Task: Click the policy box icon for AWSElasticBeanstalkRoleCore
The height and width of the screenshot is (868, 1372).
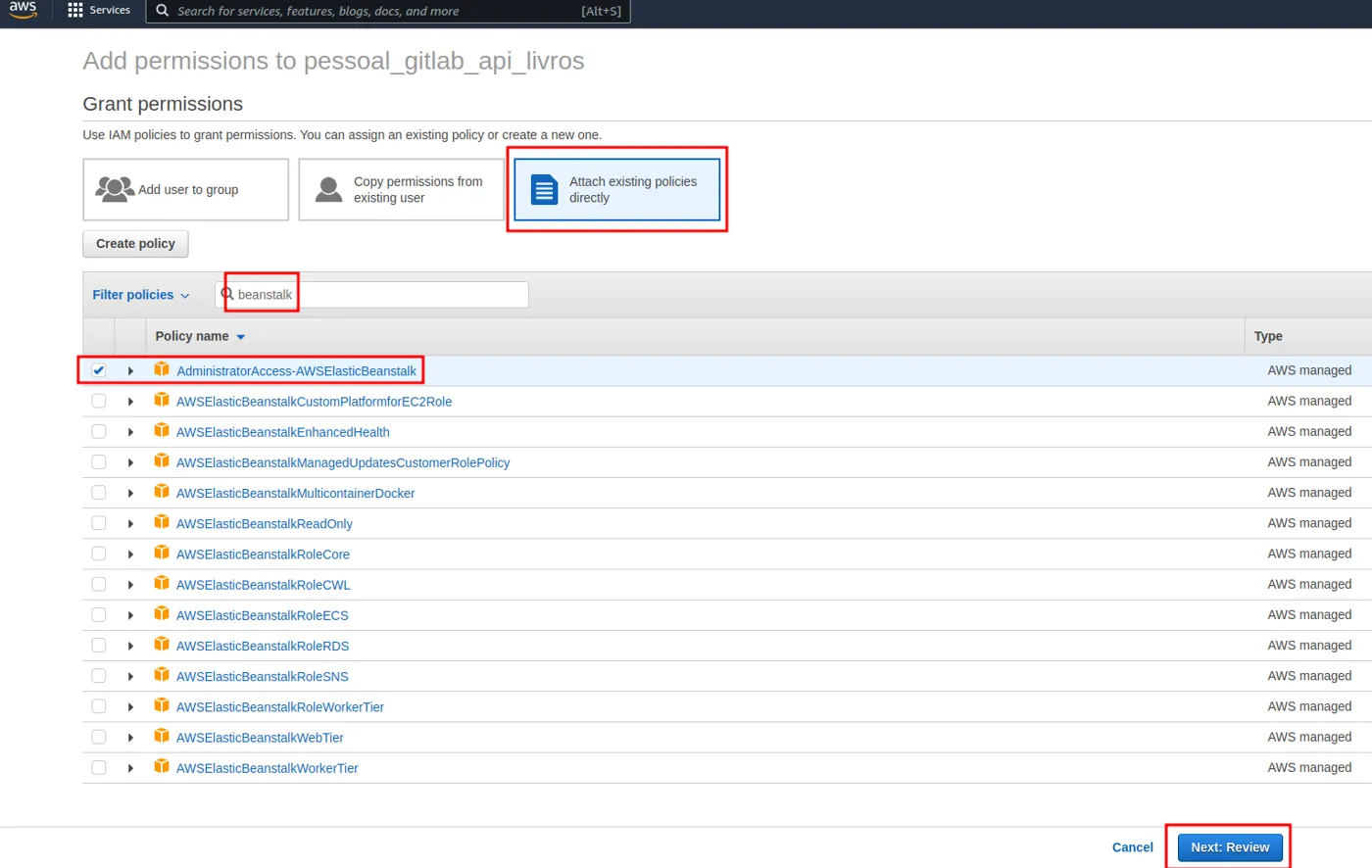Action: click(162, 553)
